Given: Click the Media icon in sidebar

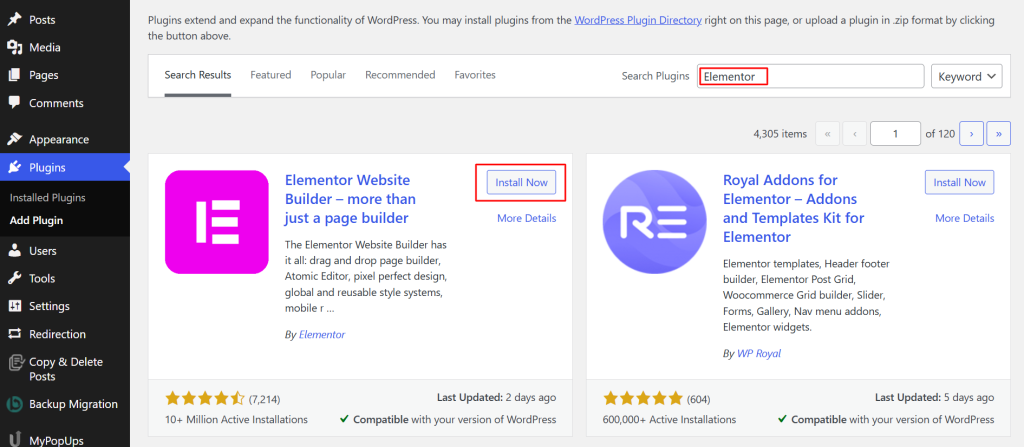Looking at the screenshot, I should [x=14, y=47].
